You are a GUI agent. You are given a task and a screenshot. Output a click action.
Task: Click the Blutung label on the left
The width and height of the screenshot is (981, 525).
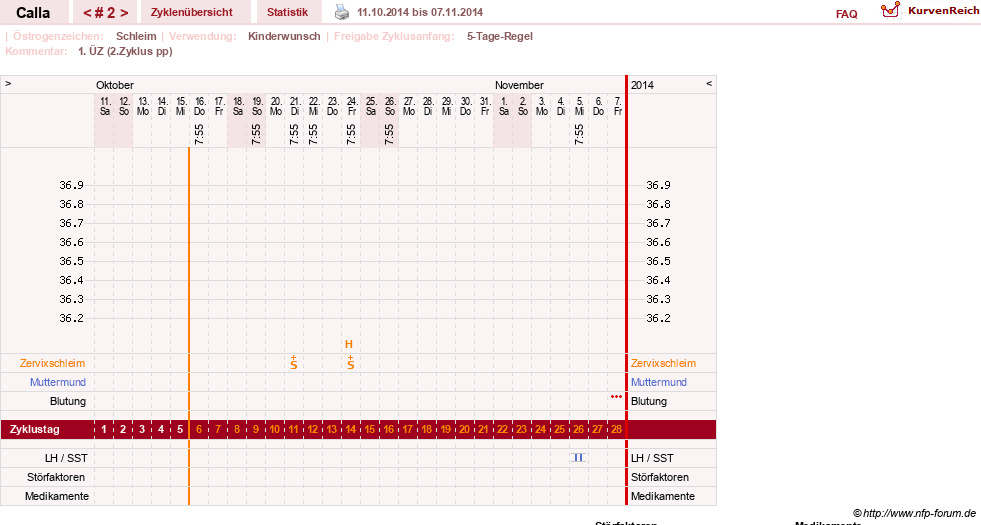click(68, 401)
